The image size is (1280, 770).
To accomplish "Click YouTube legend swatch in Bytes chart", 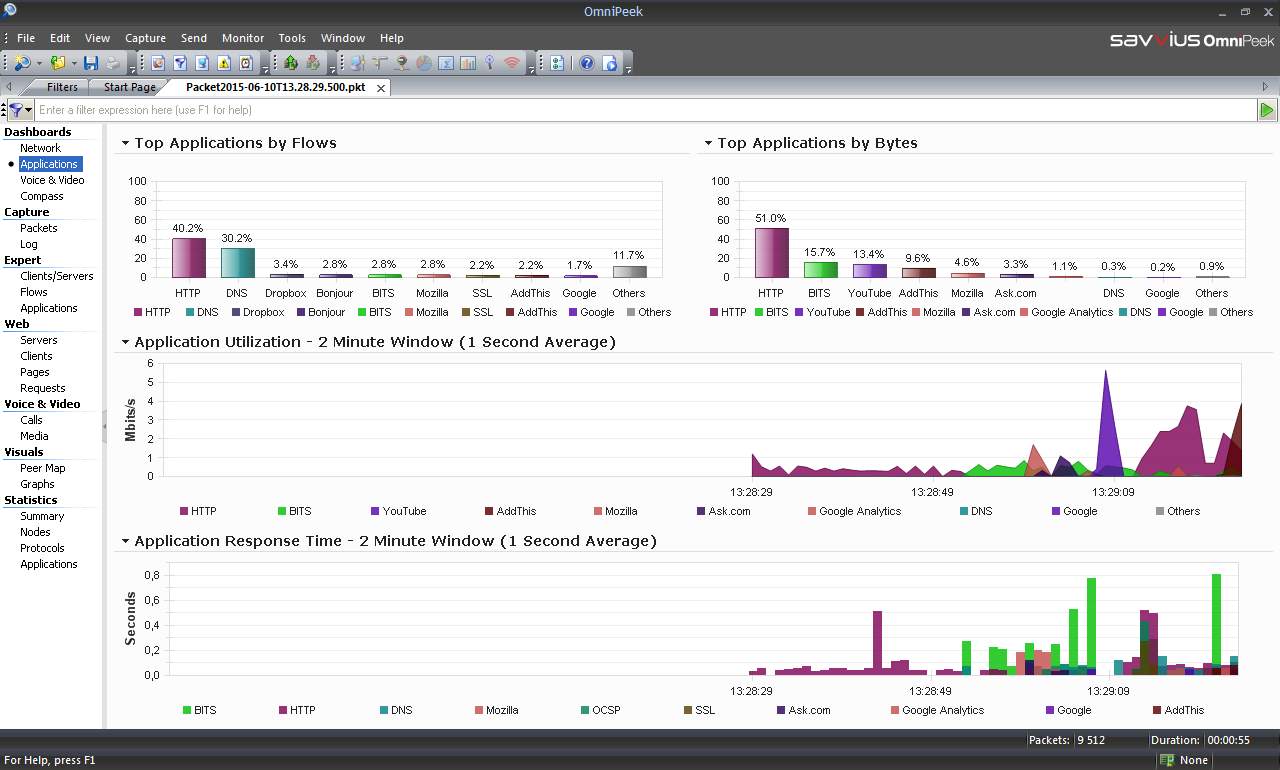I will pyautogui.click(x=799, y=312).
